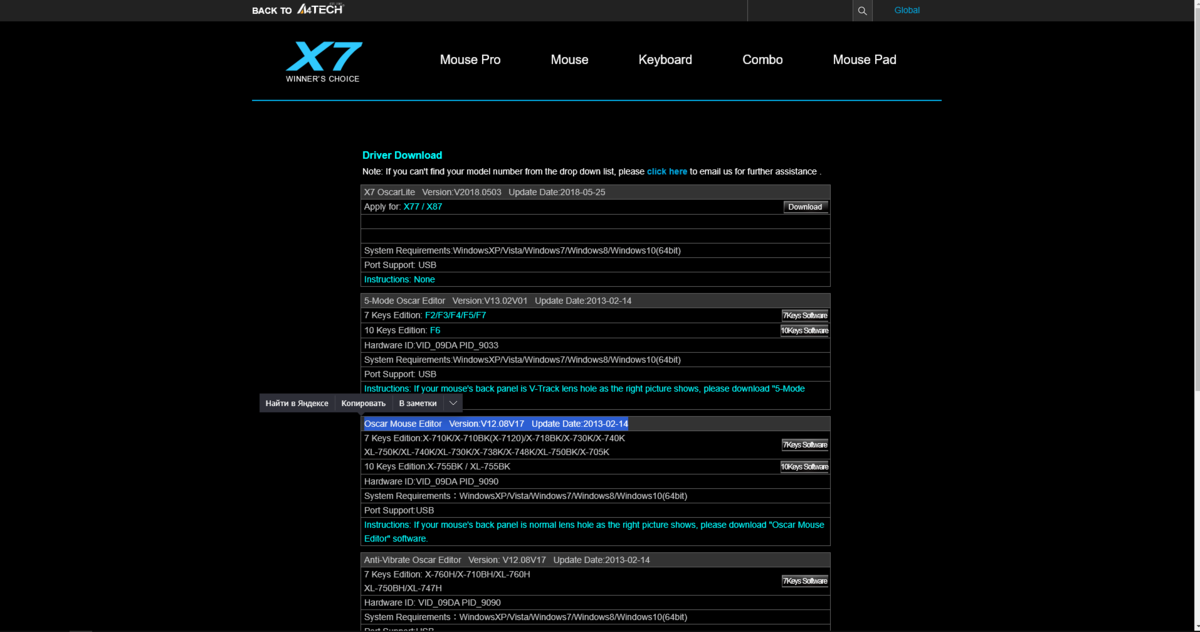Click the highlighted 'Oscar Mouse Editor' header row
This screenshot has width=1200, height=632.
click(595, 424)
